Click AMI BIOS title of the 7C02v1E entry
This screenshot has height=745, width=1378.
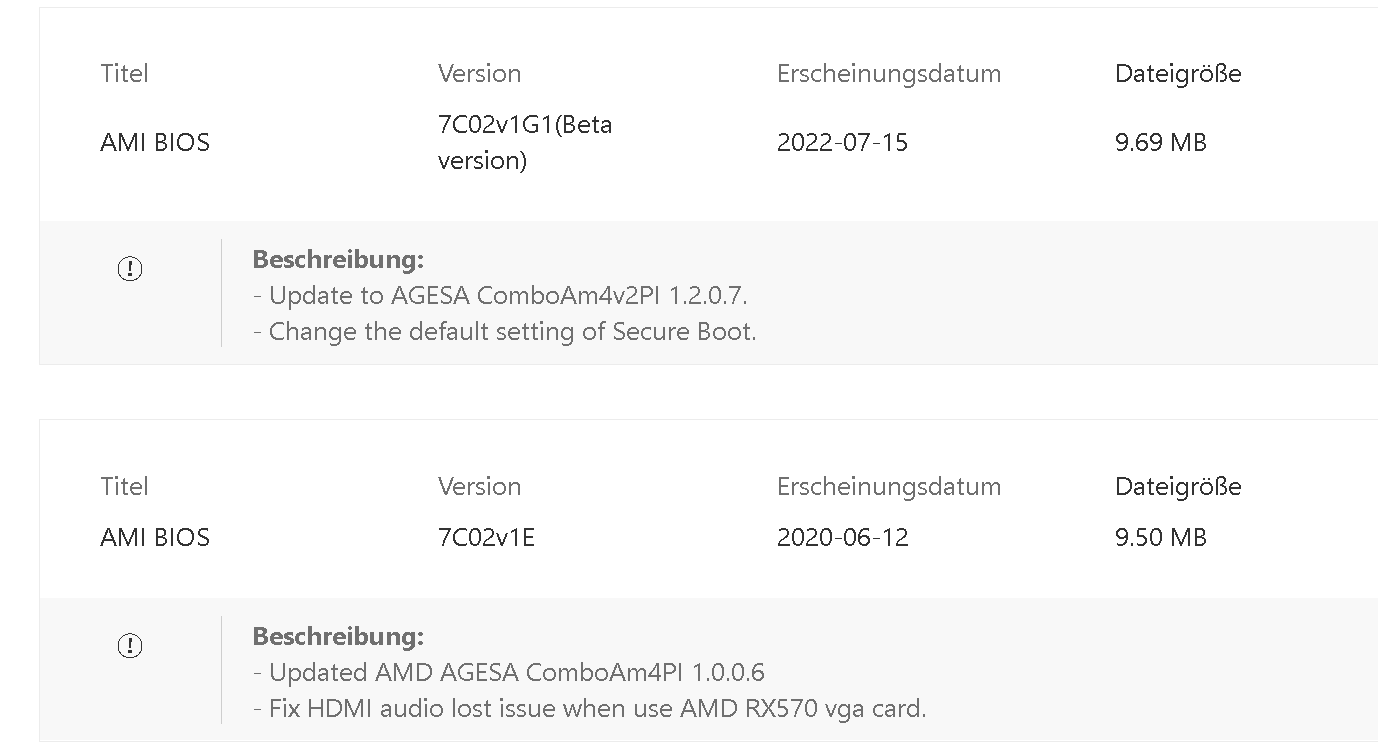point(155,537)
